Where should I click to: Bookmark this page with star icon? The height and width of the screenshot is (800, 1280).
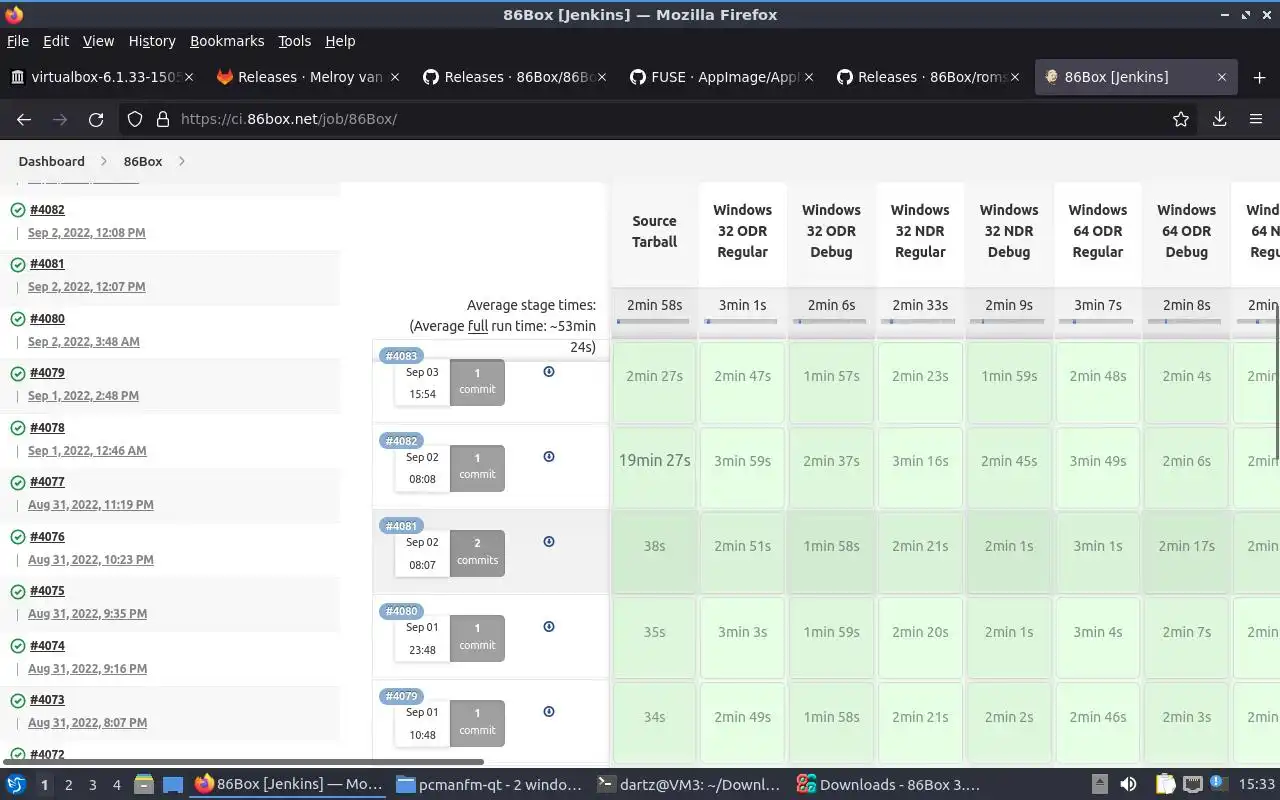(x=1181, y=119)
